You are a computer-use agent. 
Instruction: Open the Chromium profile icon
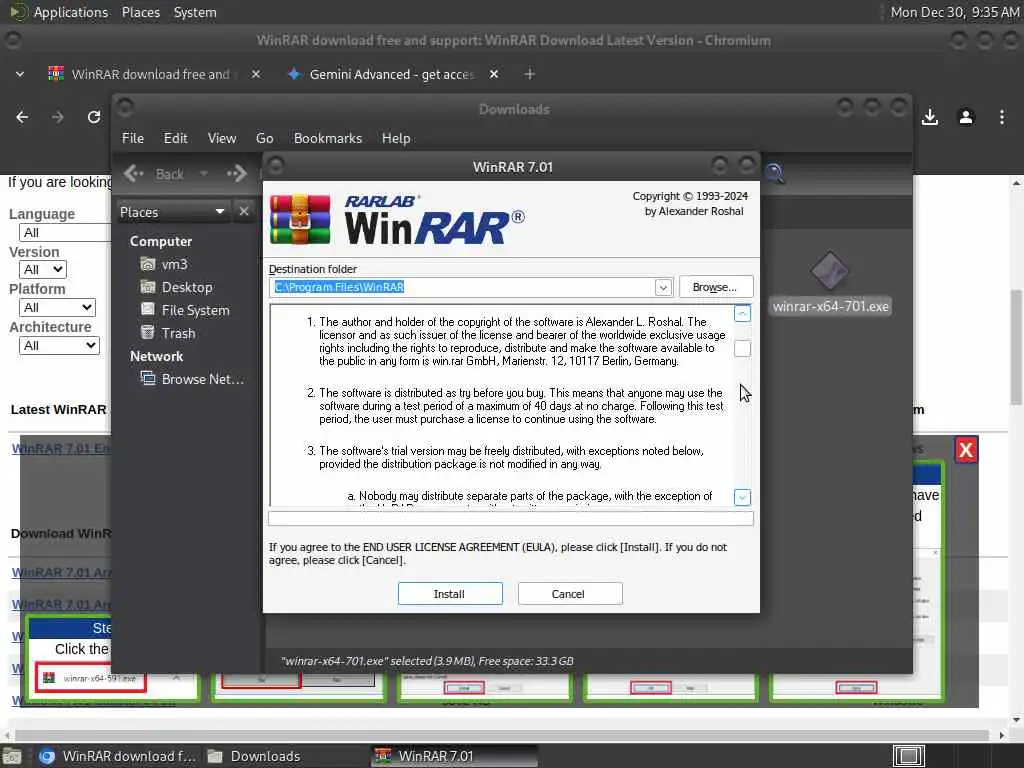pos(966,117)
